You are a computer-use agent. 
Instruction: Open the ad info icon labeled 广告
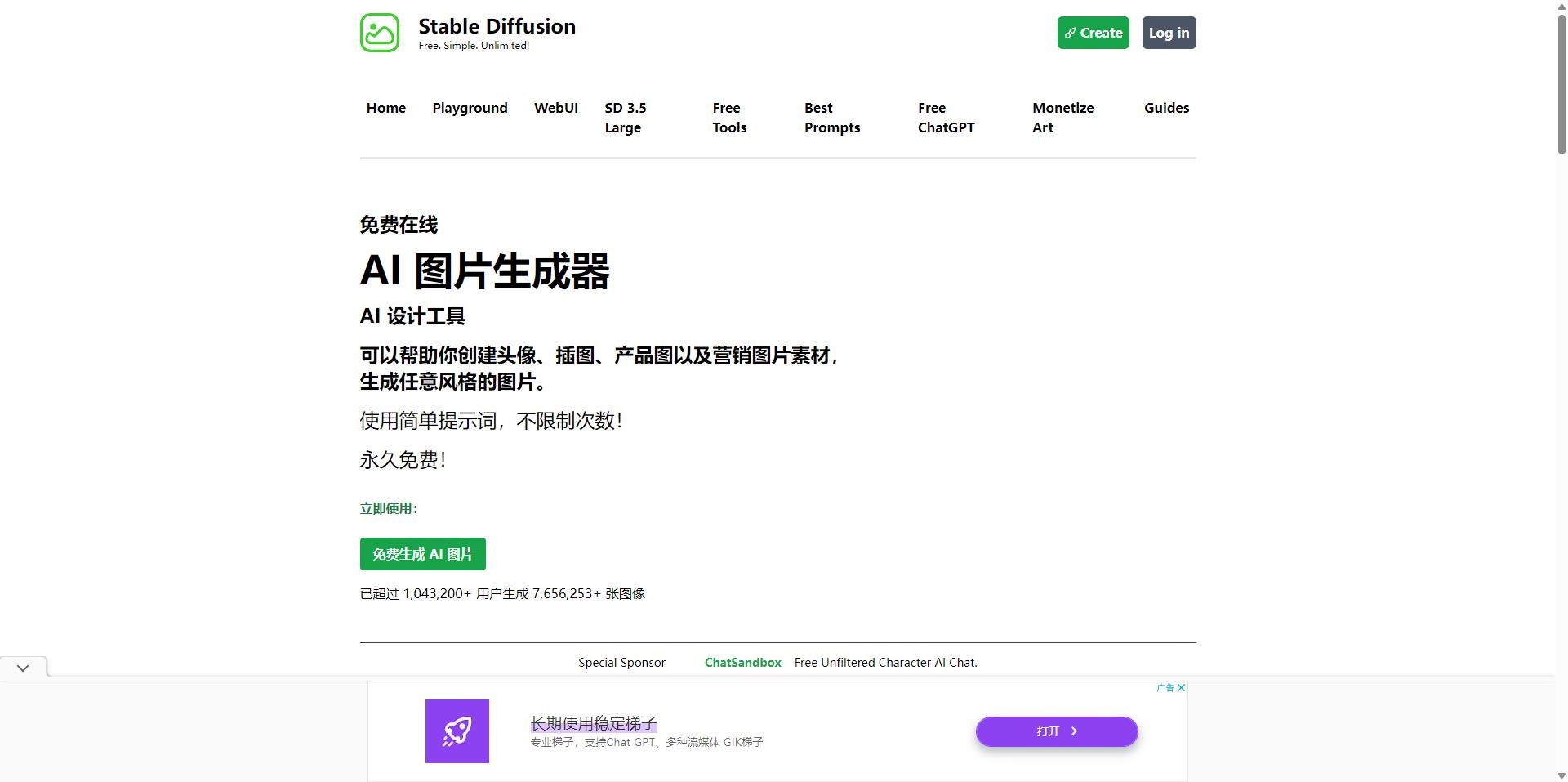[x=1165, y=688]
